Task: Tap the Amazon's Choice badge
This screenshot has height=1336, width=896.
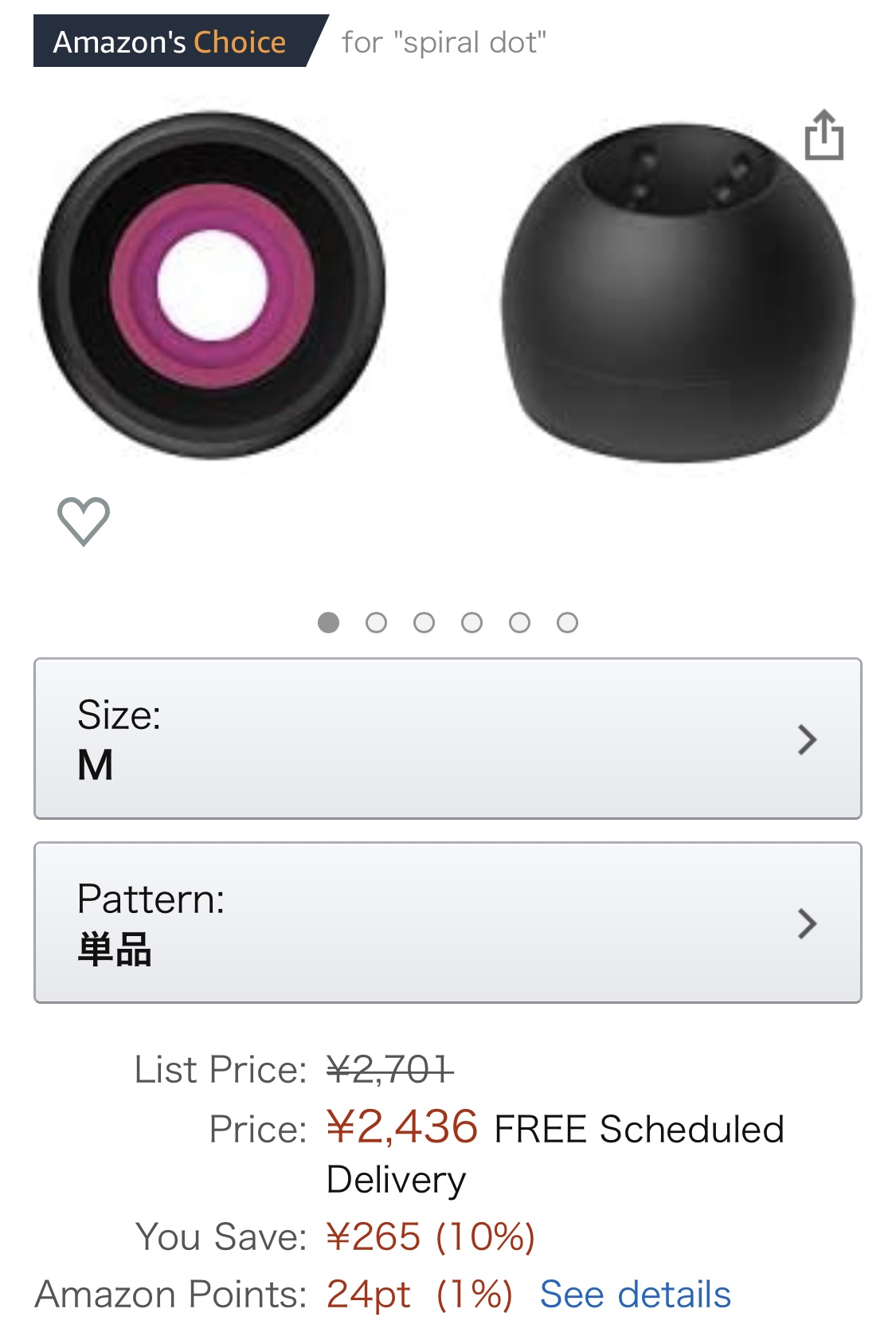Action: (170, 41)
